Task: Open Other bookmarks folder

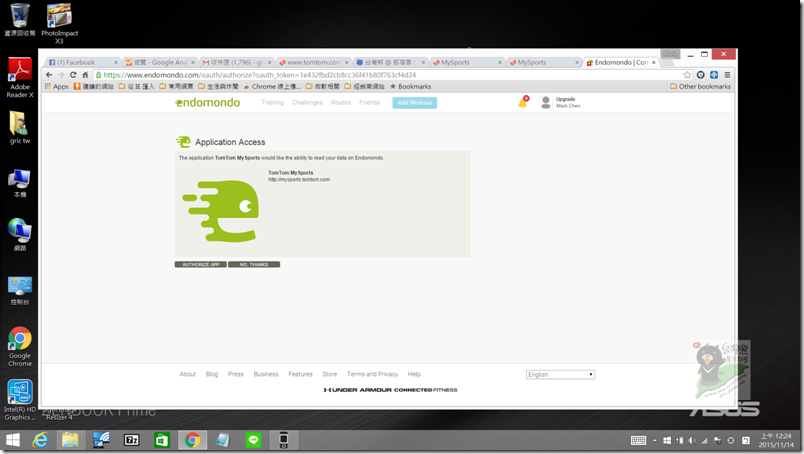Action: pyautogui.click(x=700, y=87)
